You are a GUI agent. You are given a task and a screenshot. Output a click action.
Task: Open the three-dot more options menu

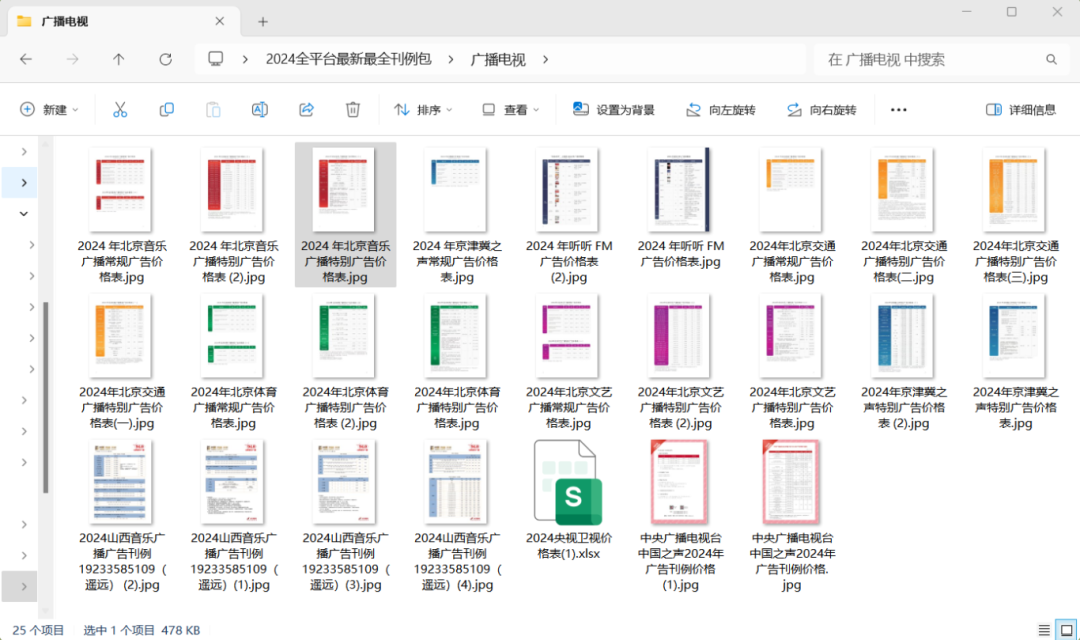[x=898, y=110]
